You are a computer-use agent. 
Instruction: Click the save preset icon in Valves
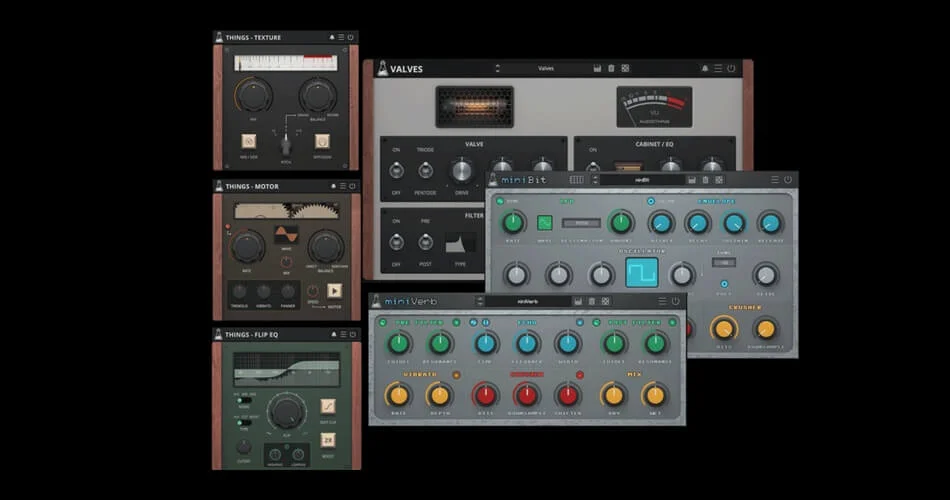[597, 68]
